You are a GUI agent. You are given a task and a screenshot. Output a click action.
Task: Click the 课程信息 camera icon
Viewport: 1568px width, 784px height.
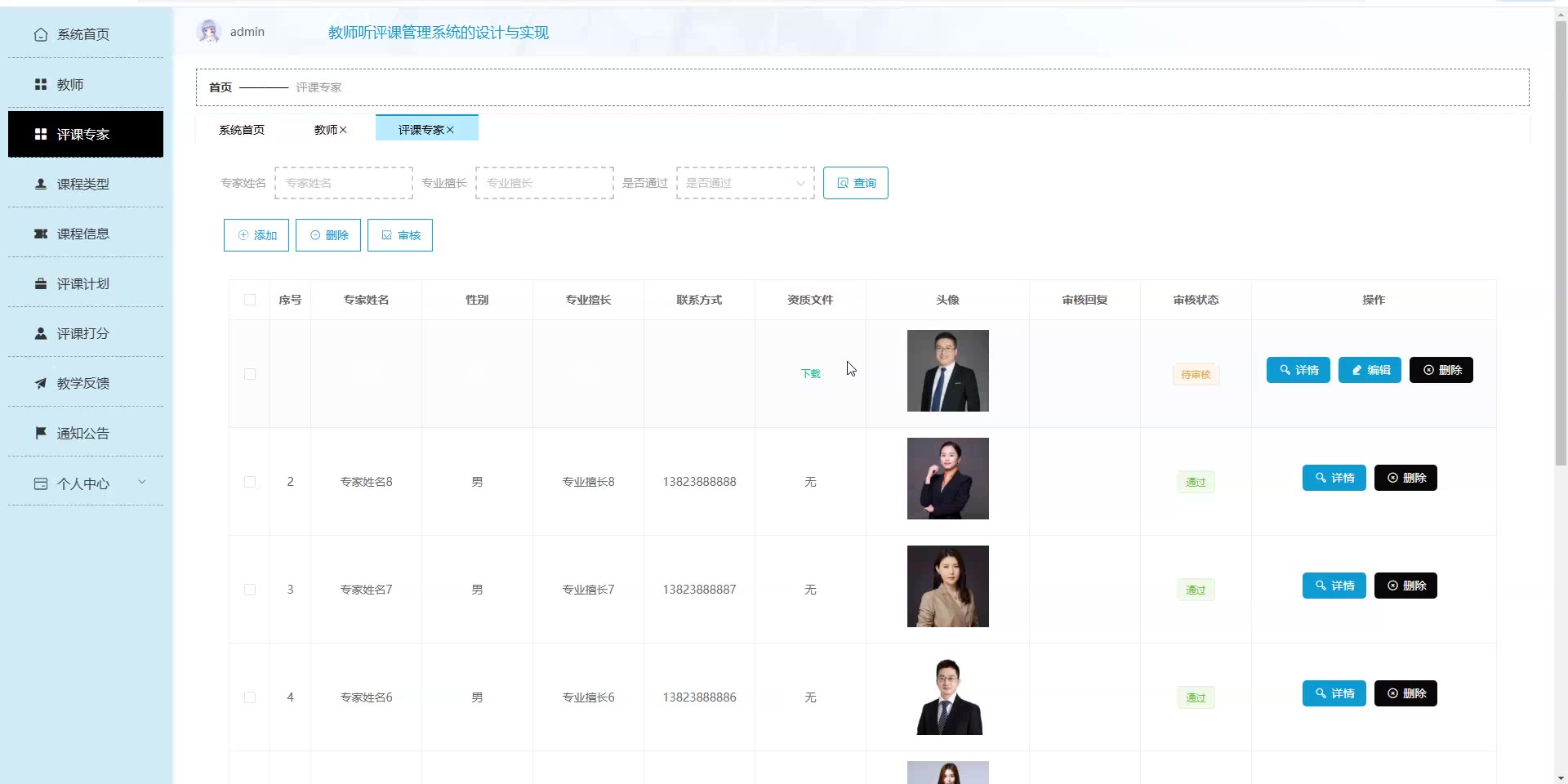coord(41,234)
